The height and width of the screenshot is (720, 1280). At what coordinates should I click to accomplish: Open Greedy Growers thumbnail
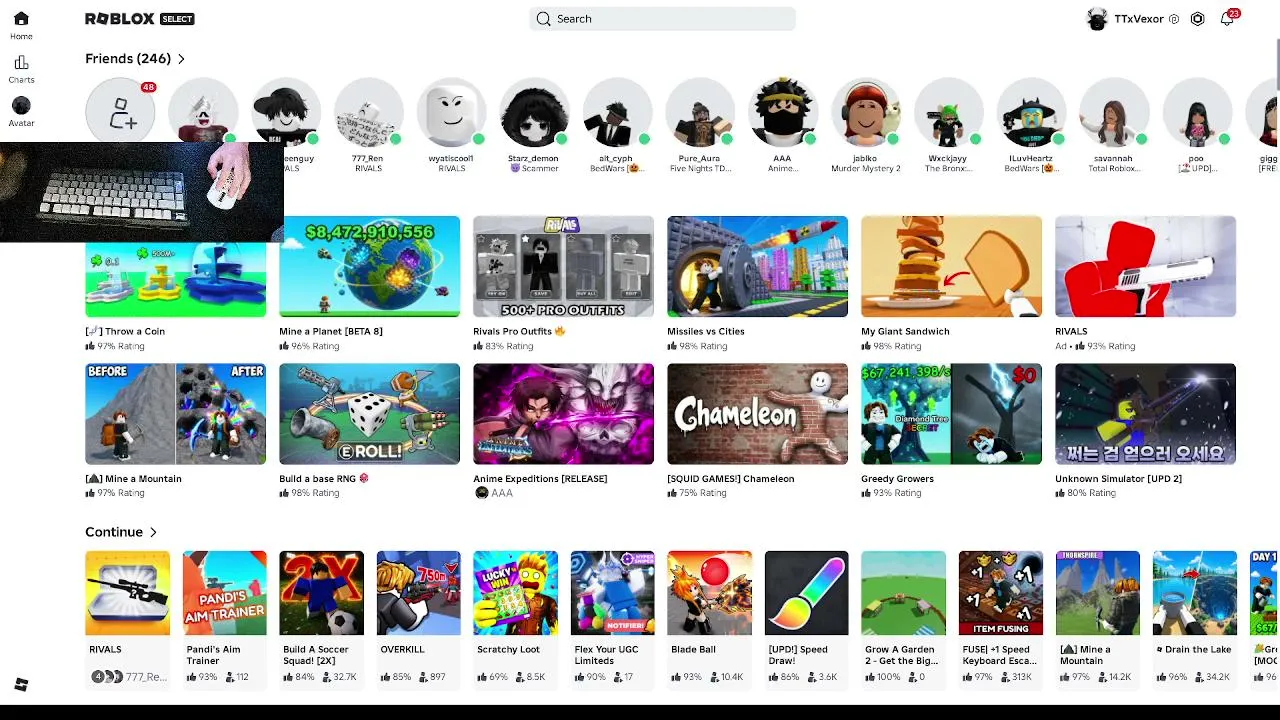click(x=951, y=414)
